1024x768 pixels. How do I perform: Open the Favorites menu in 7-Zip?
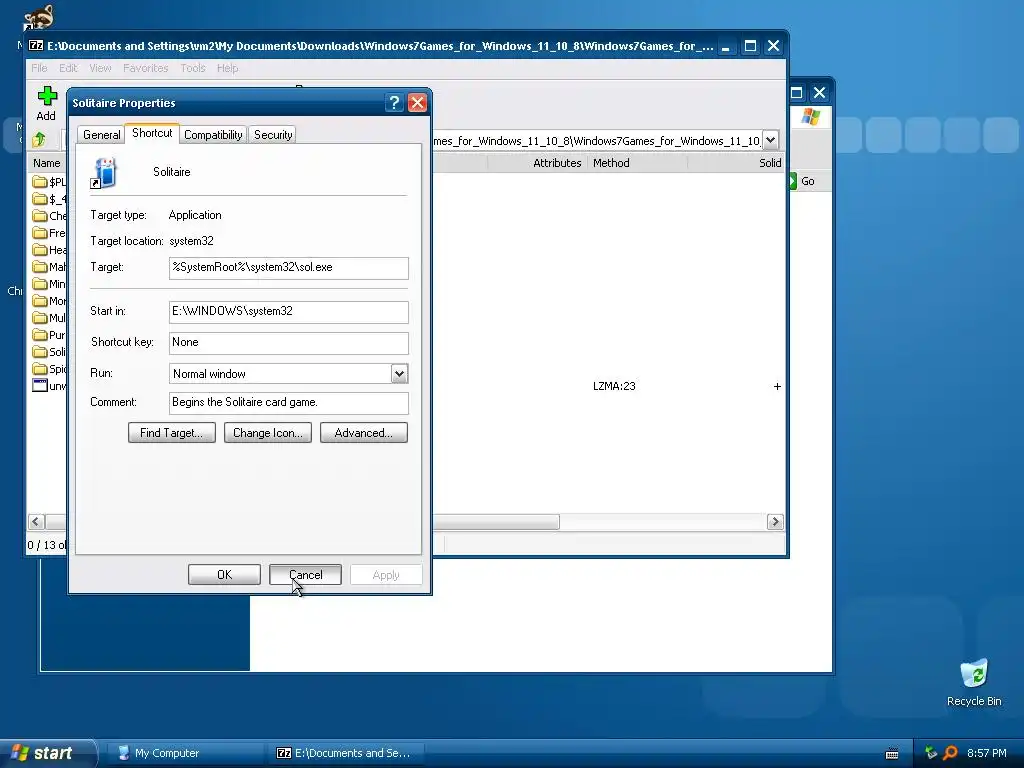(x=146, y=68)
